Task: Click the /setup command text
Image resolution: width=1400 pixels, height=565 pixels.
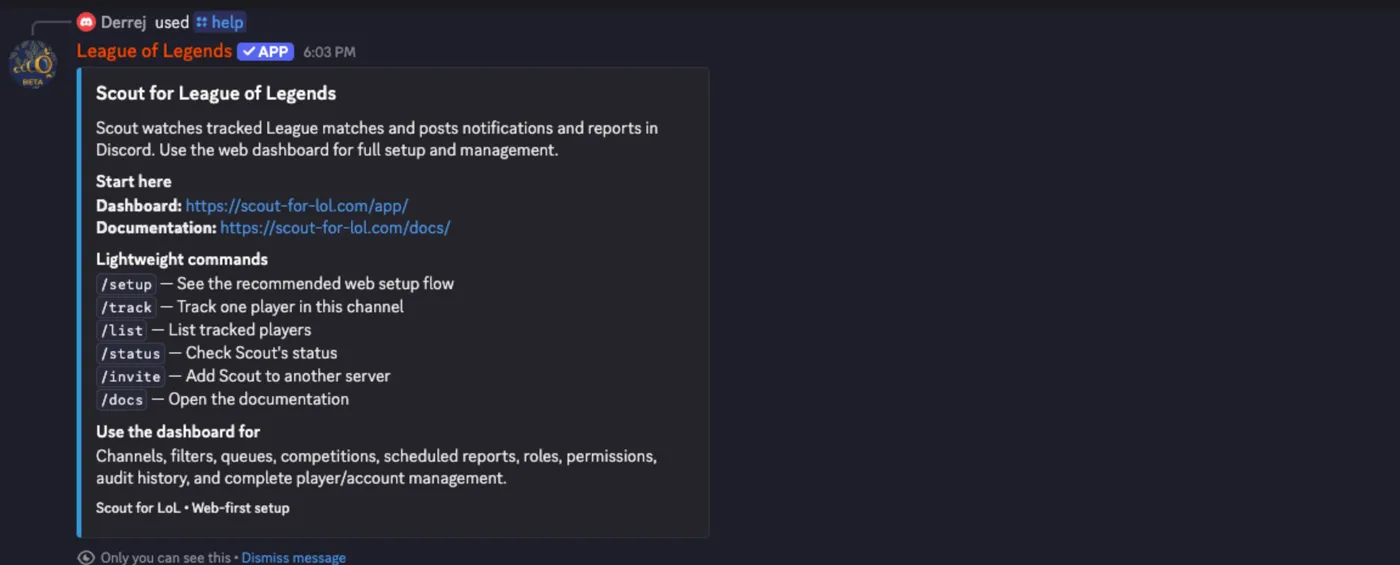Action: [x=126, y=284]
